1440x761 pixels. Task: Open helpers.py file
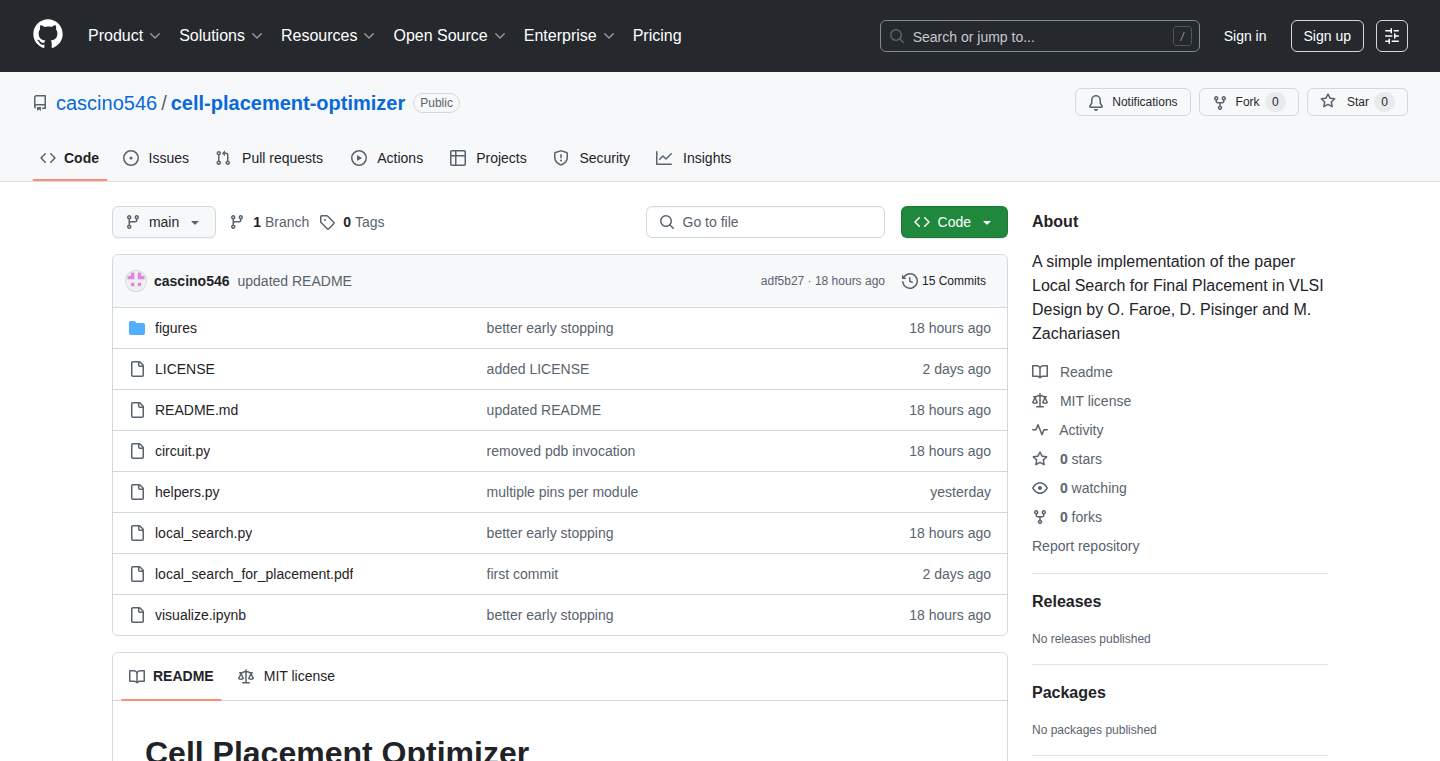(x=187, y=492)
